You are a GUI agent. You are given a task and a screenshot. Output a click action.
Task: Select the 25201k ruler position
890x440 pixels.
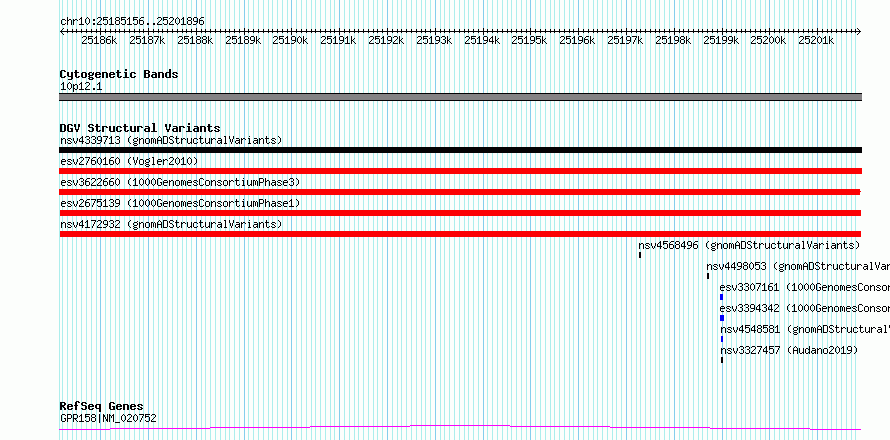coord(816,40)
